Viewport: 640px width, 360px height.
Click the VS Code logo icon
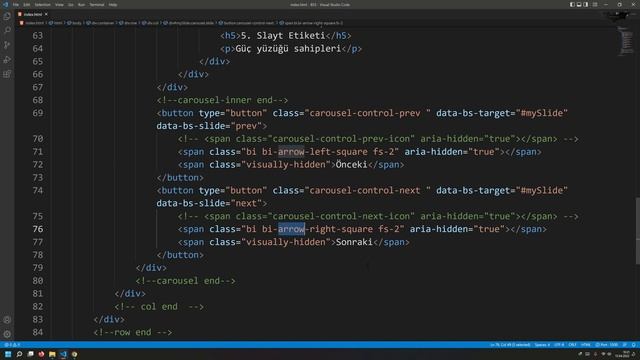coord(5,4)
